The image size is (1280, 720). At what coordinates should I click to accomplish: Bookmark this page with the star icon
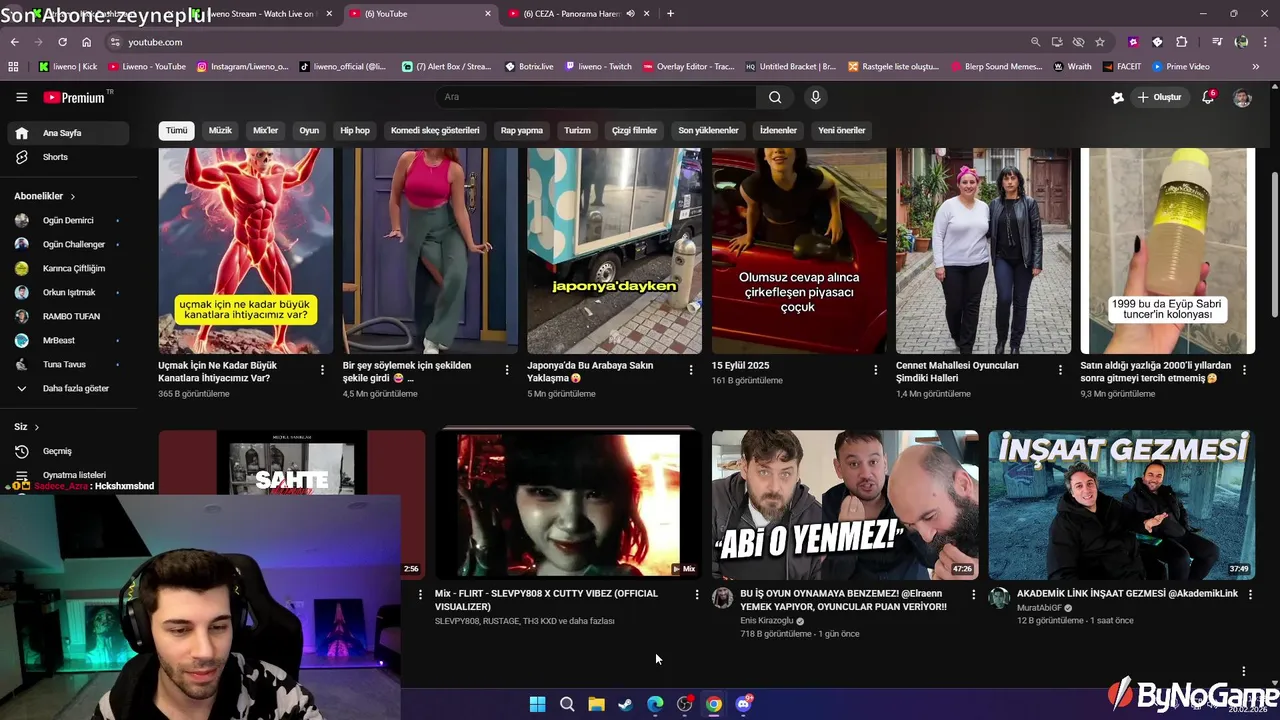click(1100, 42)
